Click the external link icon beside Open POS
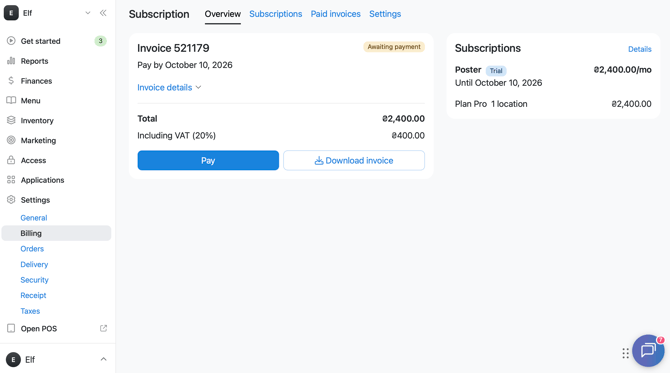This screenshot has height=373, width=670. point(103,328)
